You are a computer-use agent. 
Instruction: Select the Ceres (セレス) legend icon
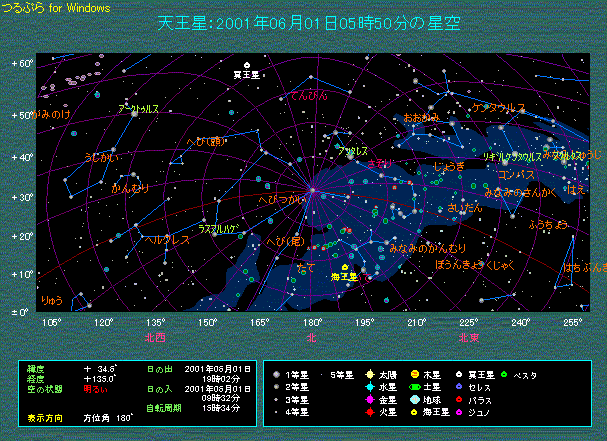point(459,385)
